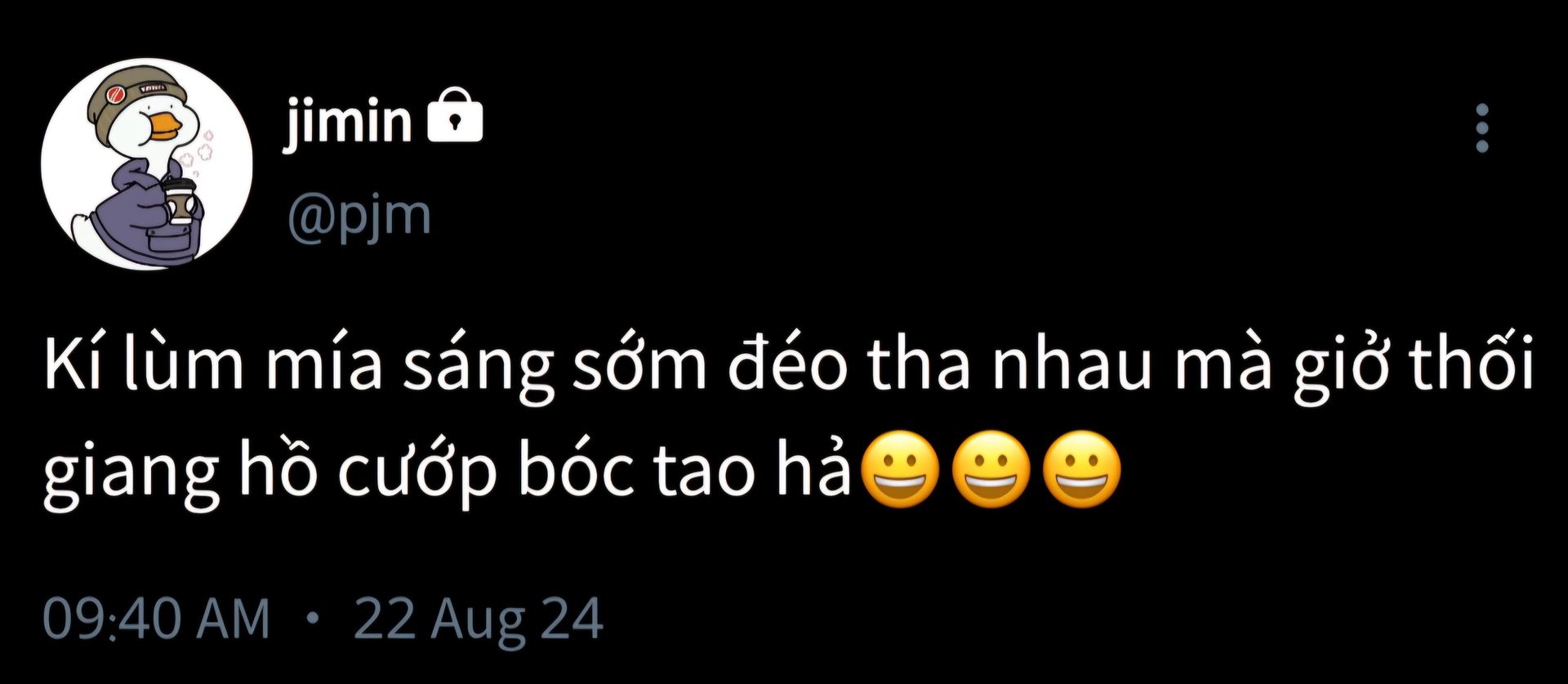Click the coffee cup held by duck
This screenshot has width=1568, height=684.
180,202
